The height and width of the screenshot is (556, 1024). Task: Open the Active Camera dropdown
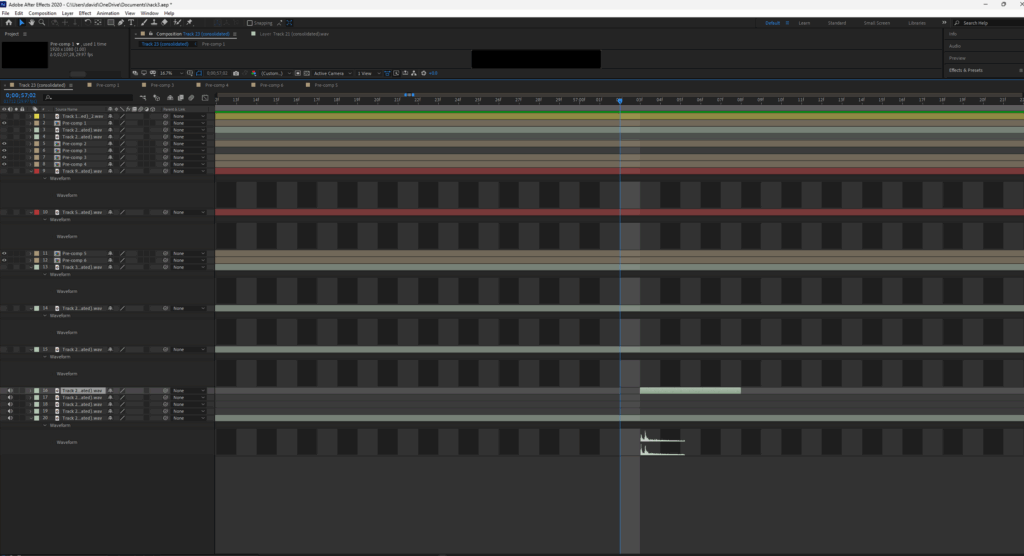click(x=332, y=73)
